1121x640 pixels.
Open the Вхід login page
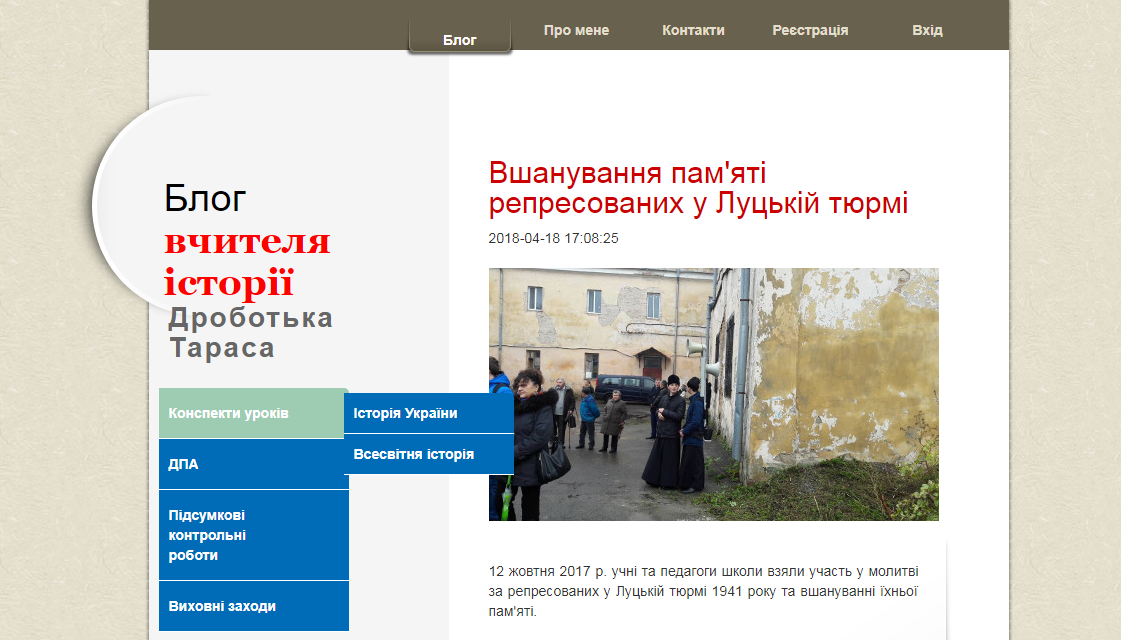point(927,30)
